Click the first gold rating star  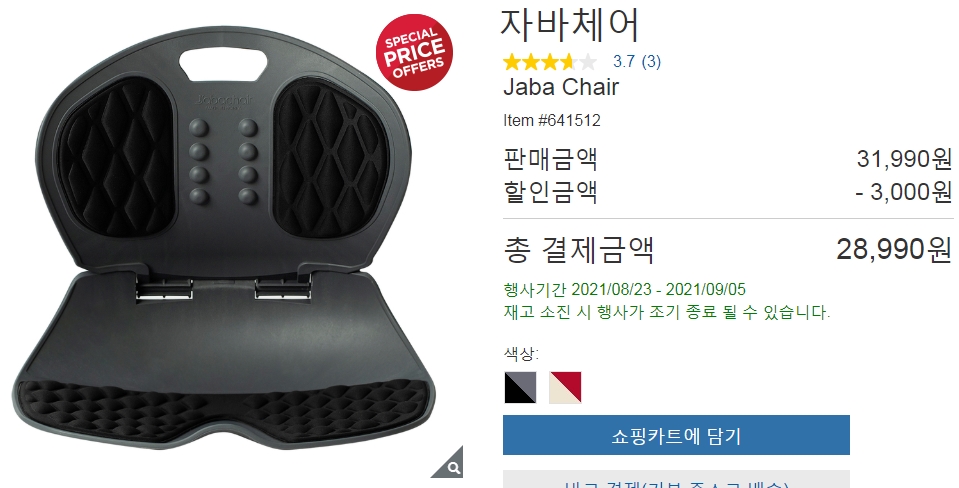pyautogui.click(x=511, y=62)
